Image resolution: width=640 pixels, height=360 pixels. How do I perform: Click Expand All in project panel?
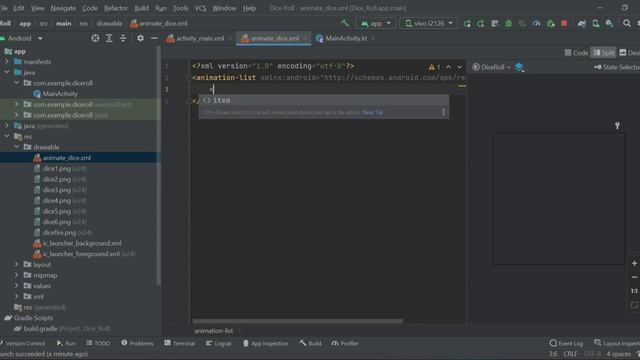[x=109, y=38]
